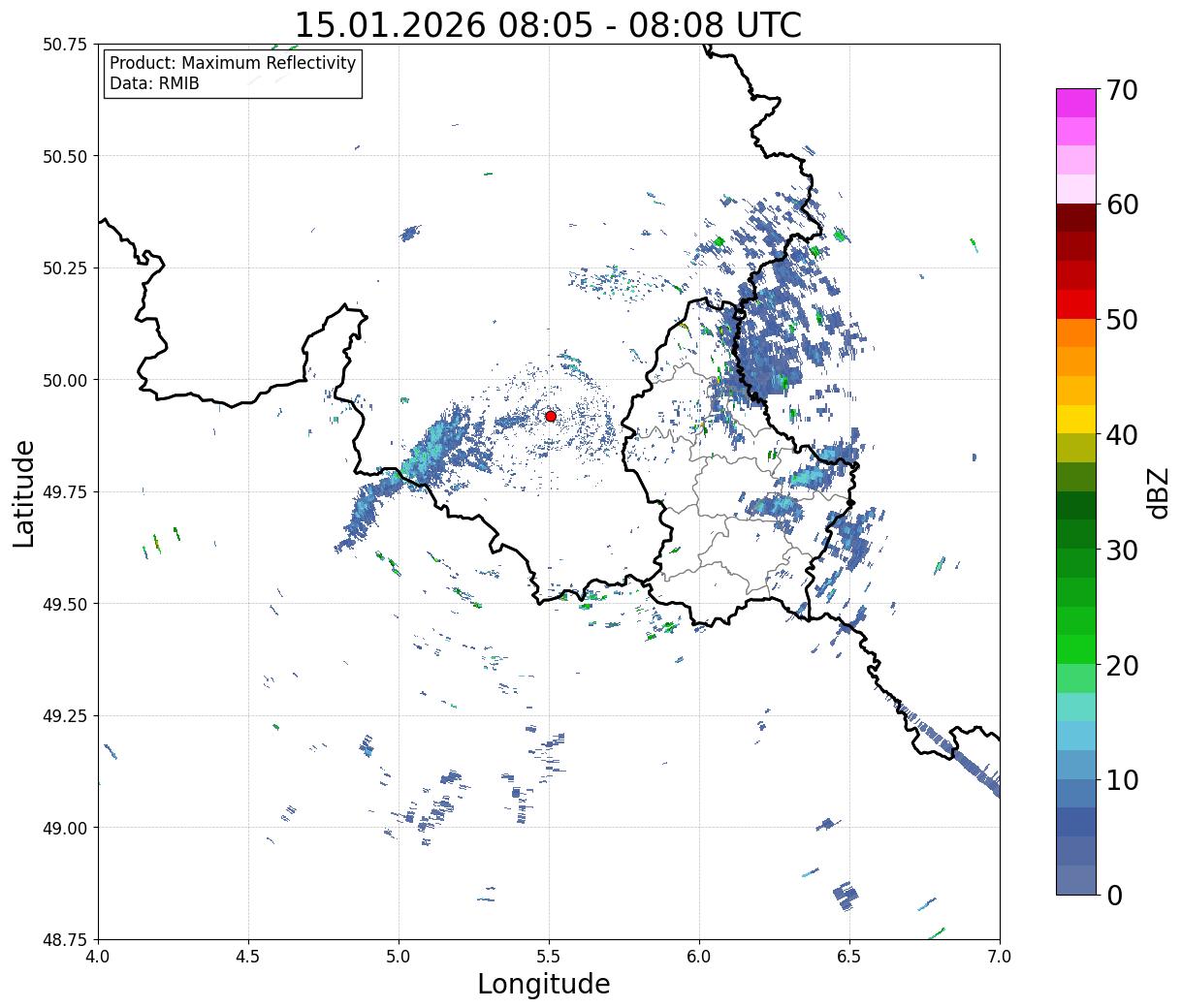Click longitude tick label 5.0
Image resolution: width=1182 pixels, height=1008 pixels.
pyautogui.click(x=399, y=956)
